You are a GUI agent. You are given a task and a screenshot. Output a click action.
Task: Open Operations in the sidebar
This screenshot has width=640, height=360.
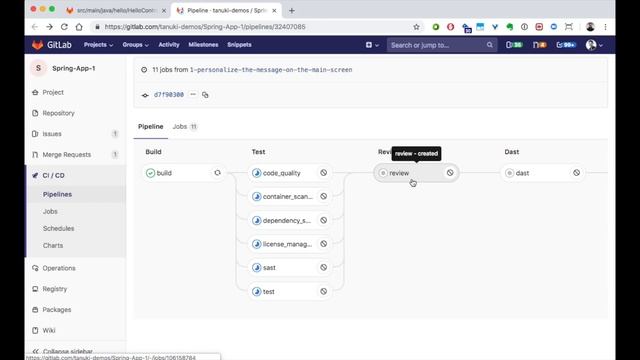(x=59, y=268)
